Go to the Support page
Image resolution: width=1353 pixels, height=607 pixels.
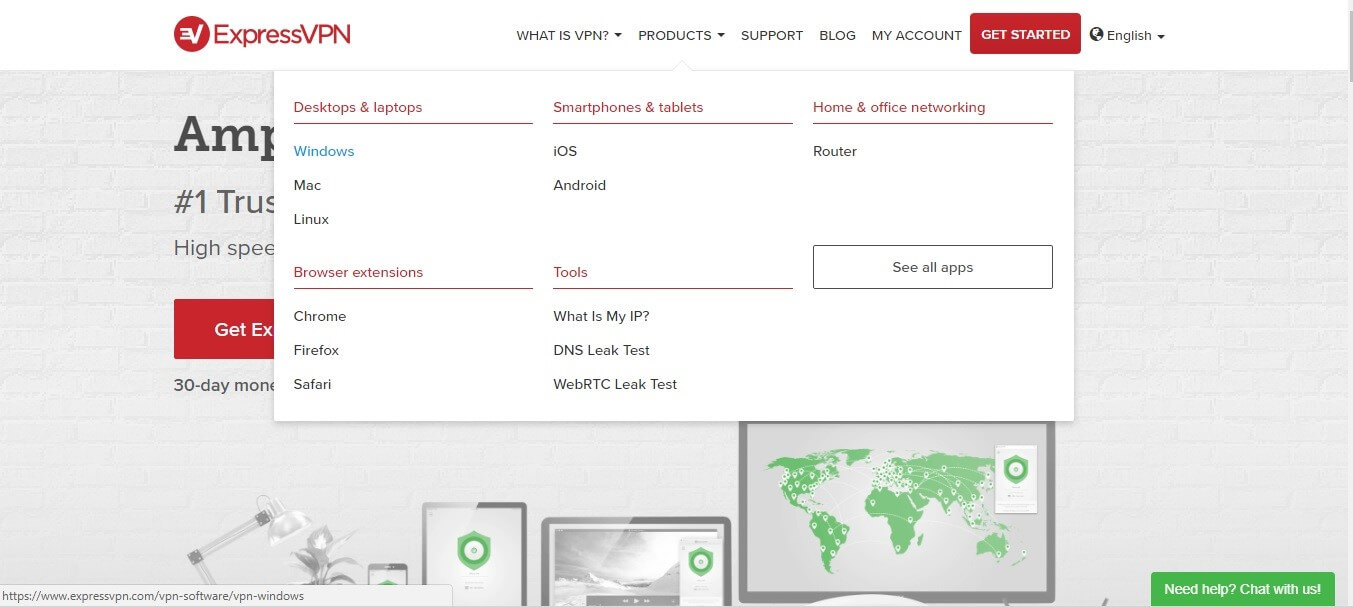[772, 35]
